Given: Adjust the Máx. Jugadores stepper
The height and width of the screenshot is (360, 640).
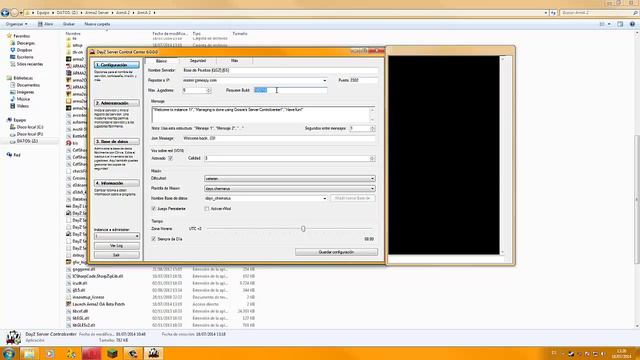Looking at the screenshot, I should point(209,90).
